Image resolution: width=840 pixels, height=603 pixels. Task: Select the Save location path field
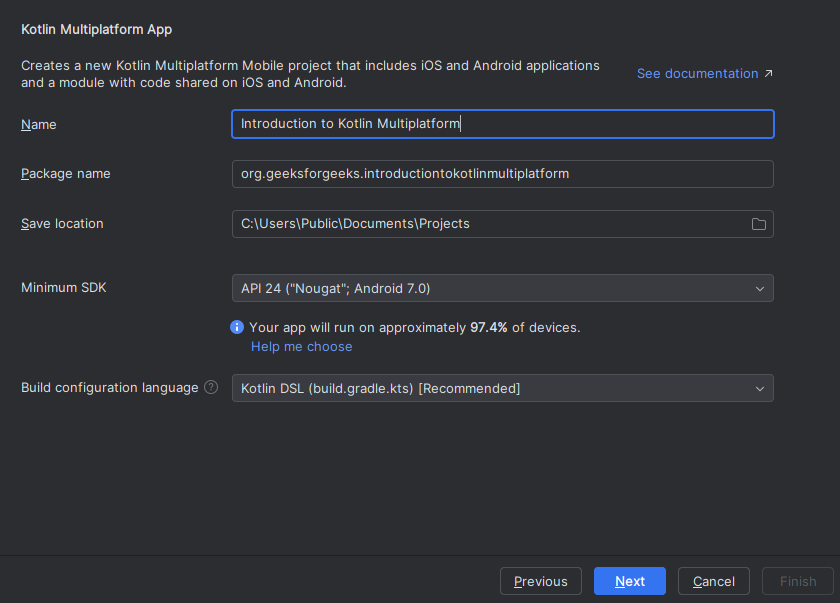tap(490, 224)
